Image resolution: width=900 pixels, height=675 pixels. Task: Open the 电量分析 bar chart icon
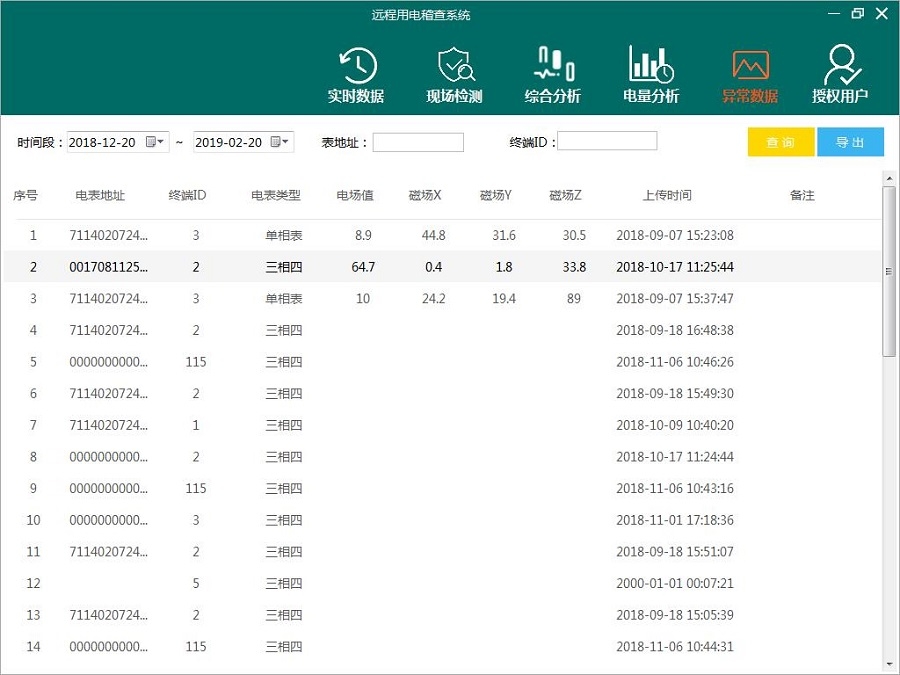[x=651, y=75]
